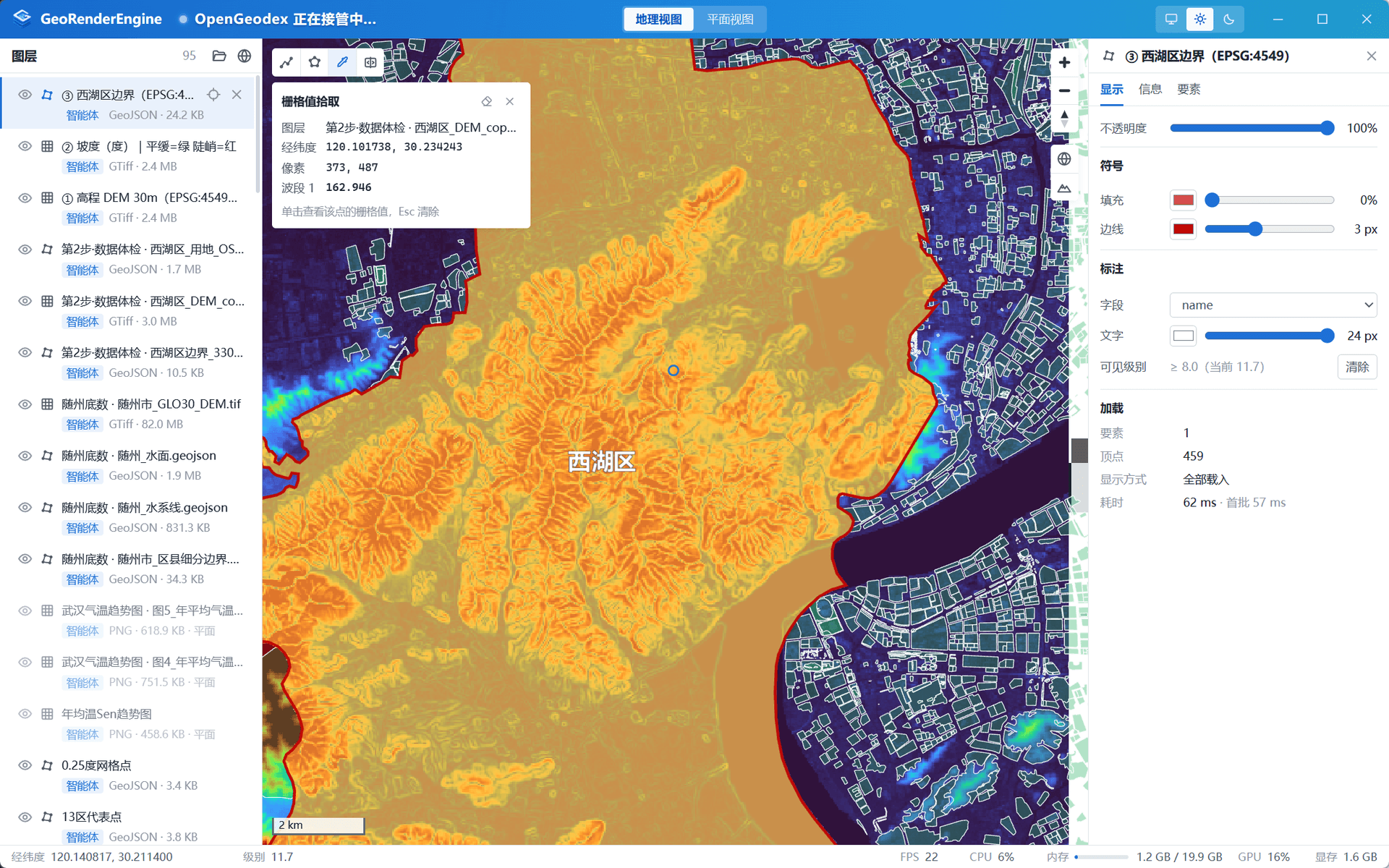Toggle visibility of 随州_水面.geojson layer
Screen dimensions: 1389x868
tap(25, 456)
